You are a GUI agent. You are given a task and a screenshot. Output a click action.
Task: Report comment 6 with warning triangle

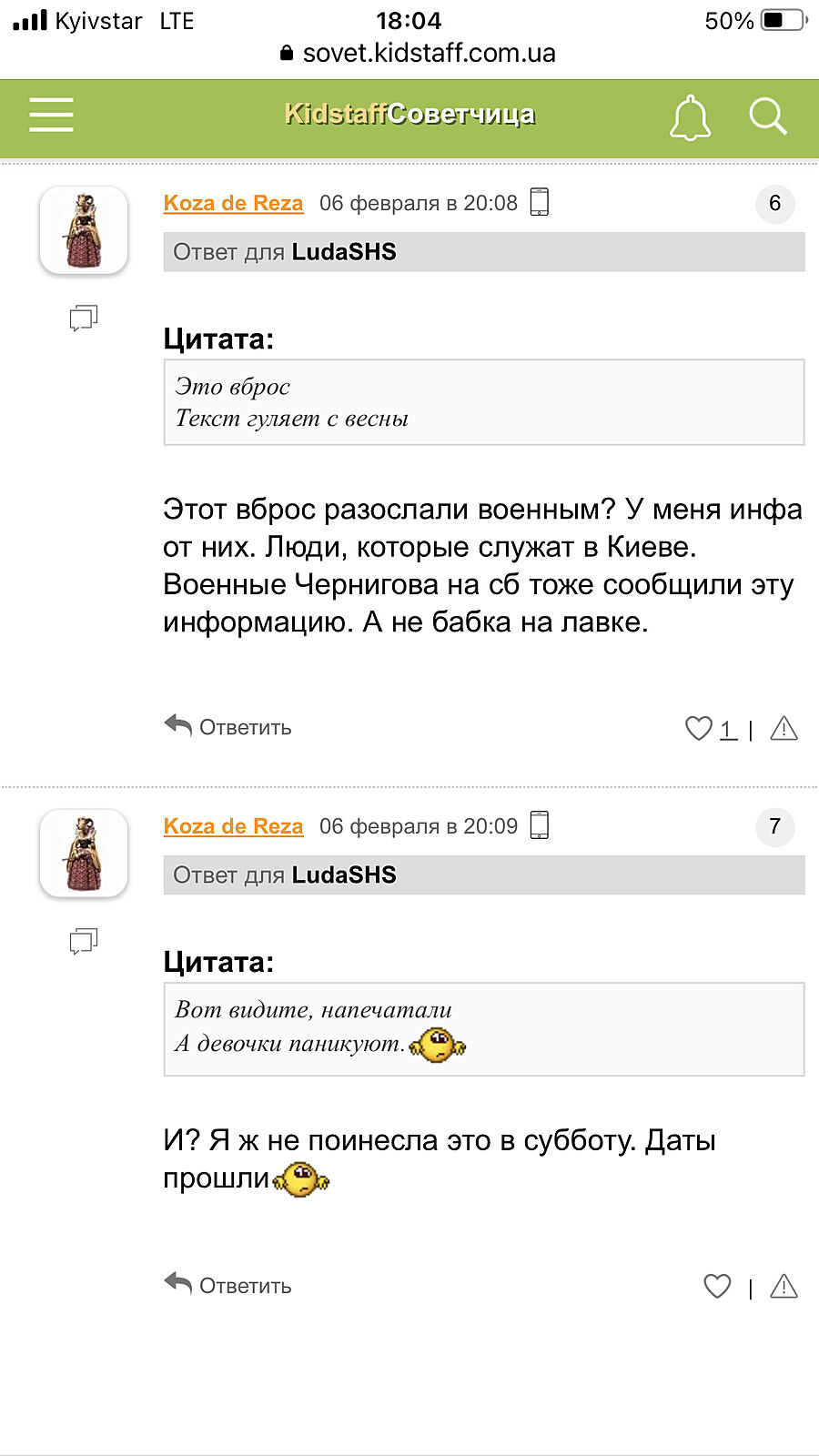coord(784,728)
